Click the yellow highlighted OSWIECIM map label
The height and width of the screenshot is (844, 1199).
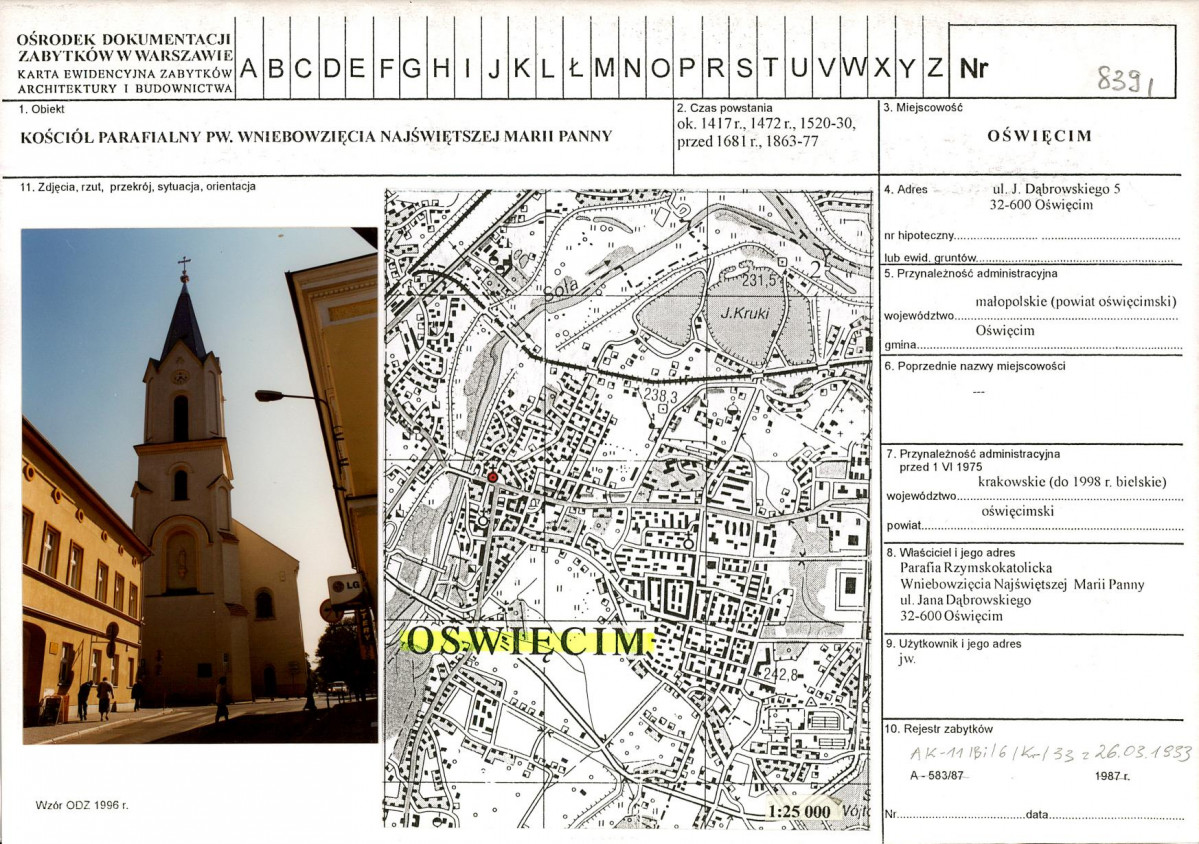tap(527, 641)
